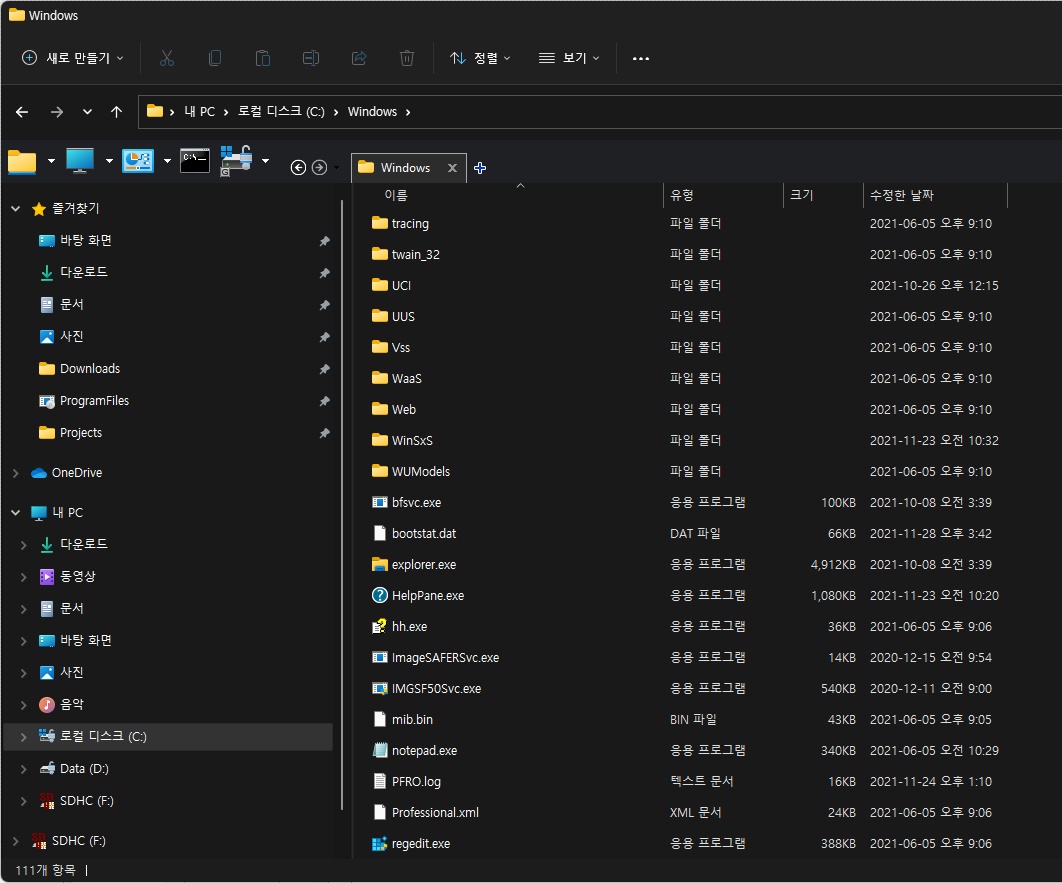The height and width of the screenshot is (883, 1062).
Task: Select the hh.exe file icon
Action: pyautogui.click(x=380, y=626)
